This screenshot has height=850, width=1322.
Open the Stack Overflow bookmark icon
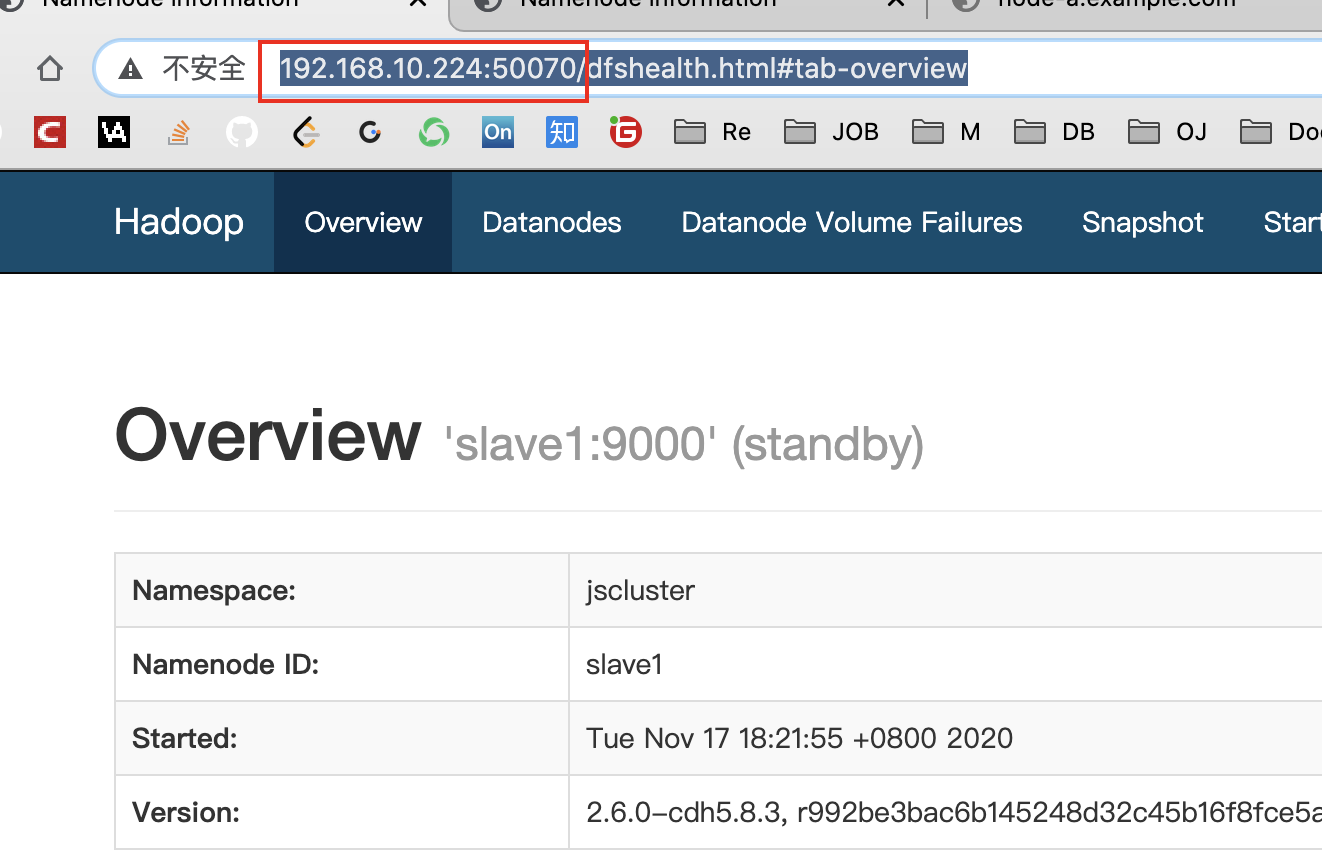coord(179,131)
